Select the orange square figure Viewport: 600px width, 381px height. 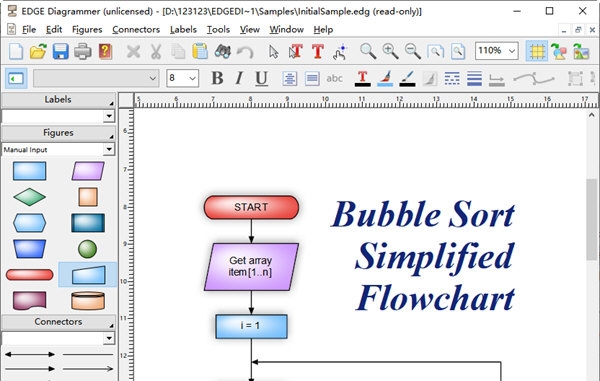88,197
